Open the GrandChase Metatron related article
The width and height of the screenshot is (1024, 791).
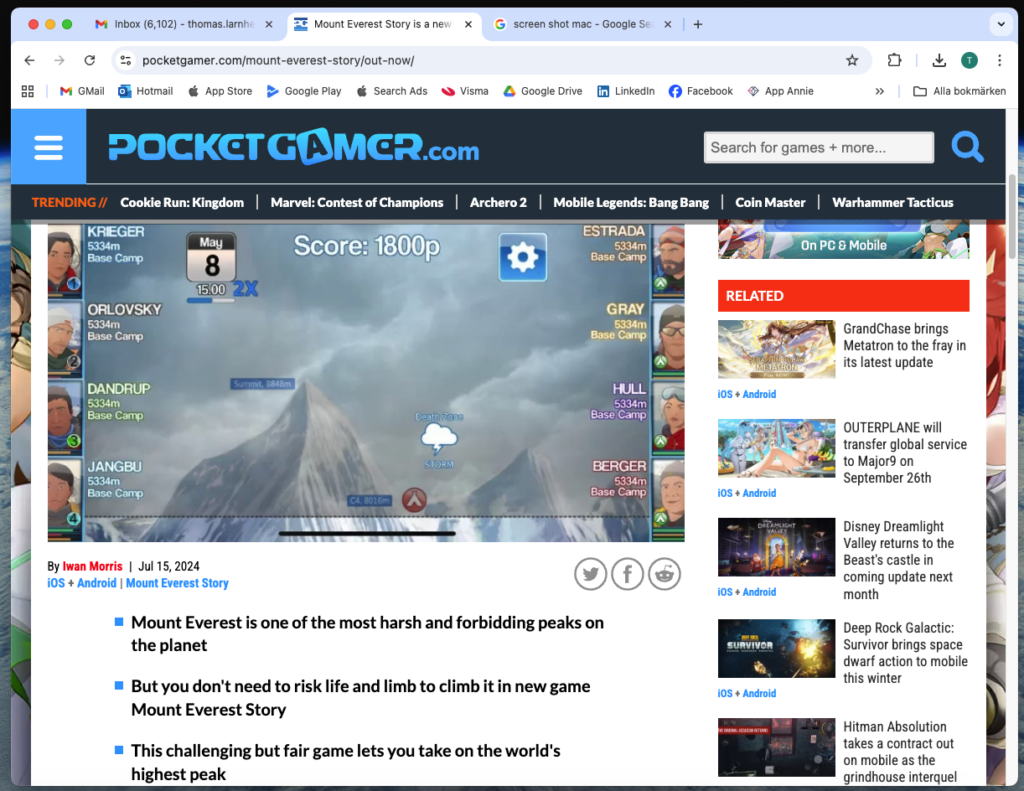coord(904,346)
